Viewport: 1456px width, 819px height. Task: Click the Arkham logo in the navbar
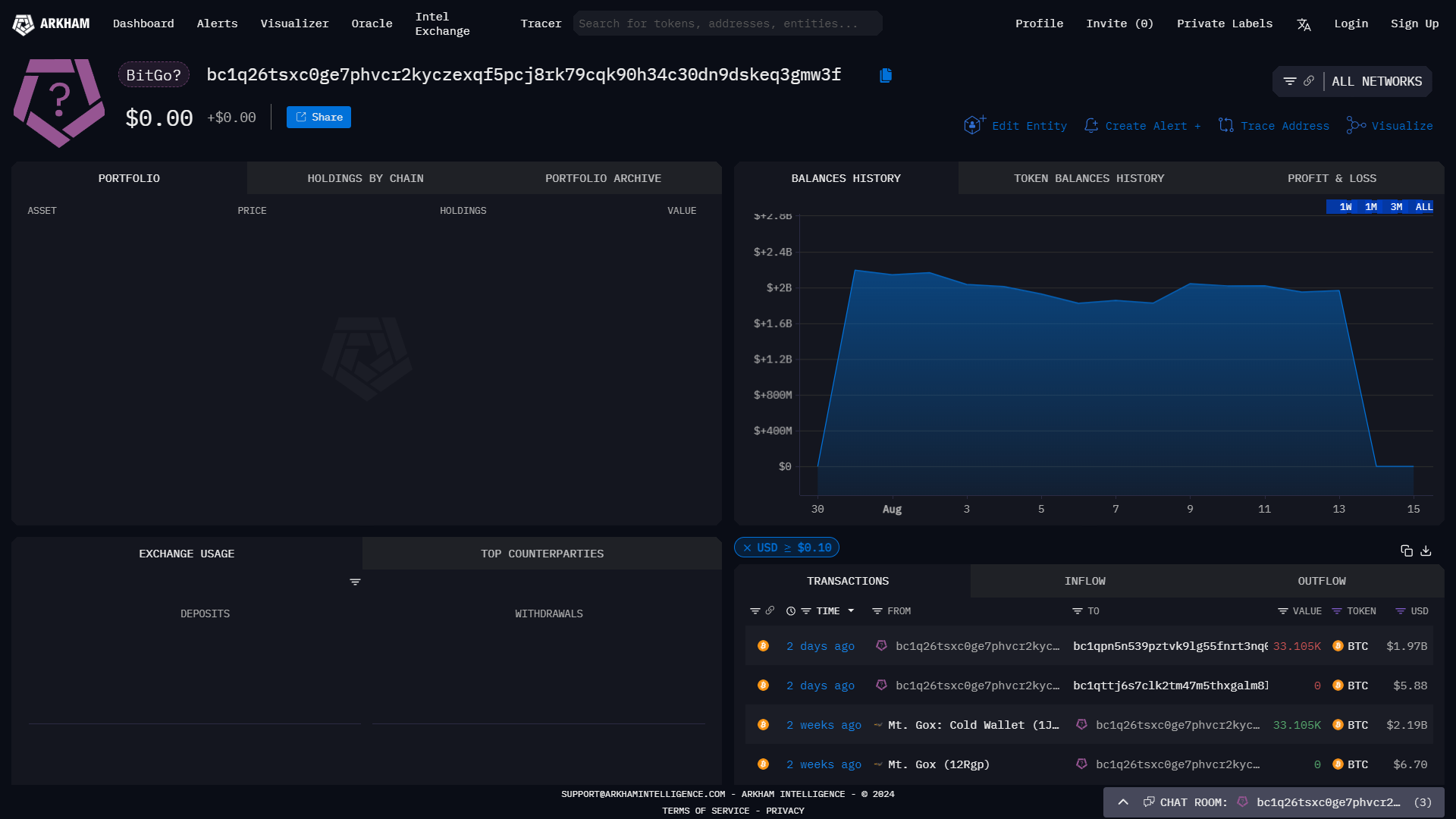(x=51, y=24)
